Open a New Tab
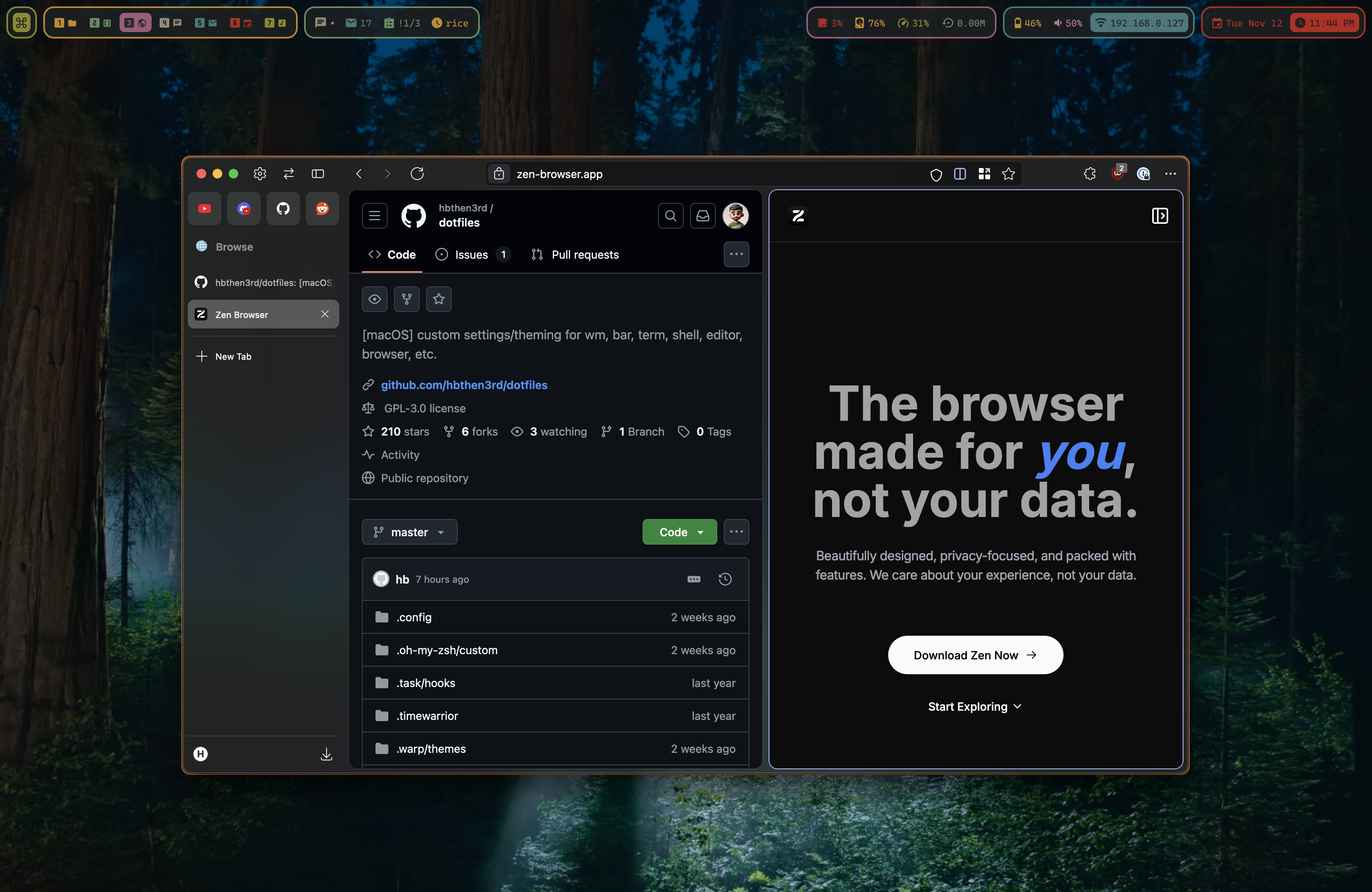The height and width of the screenshot is (892, 1372). tap(264, 356)
